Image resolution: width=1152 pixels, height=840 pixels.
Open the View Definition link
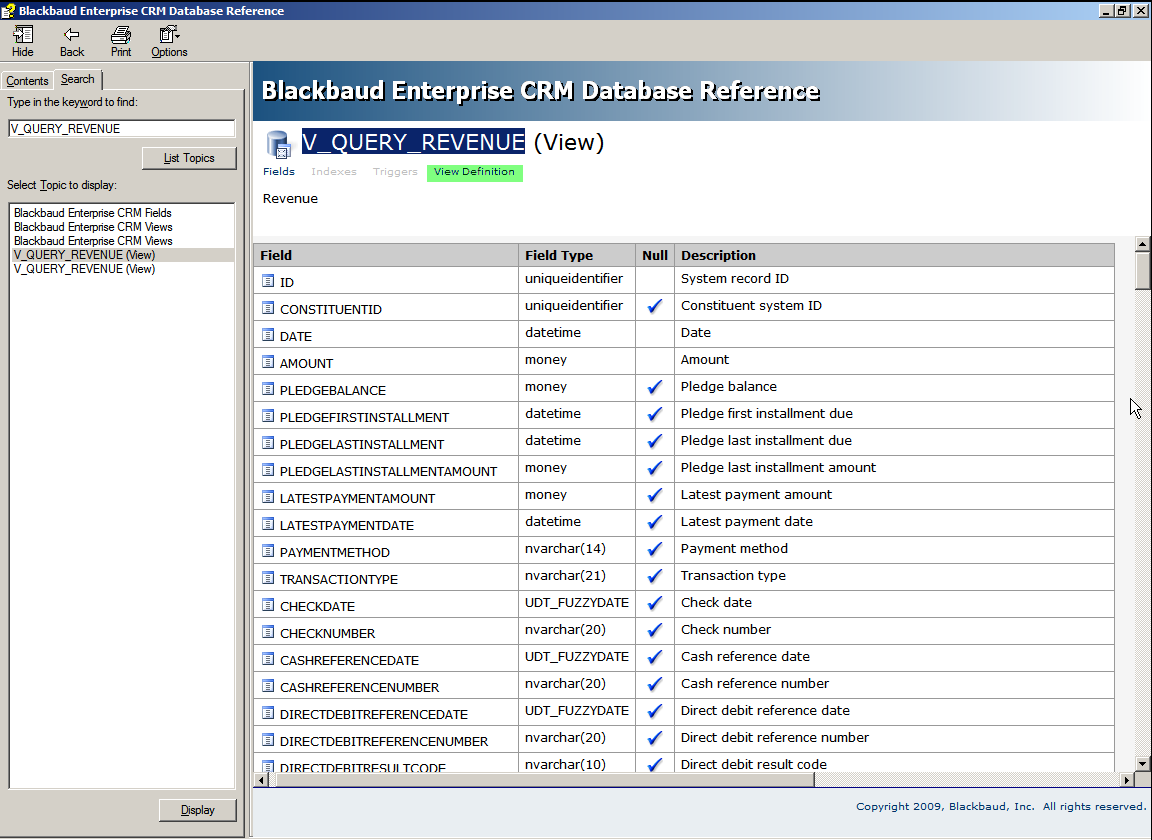click(475, 172)
